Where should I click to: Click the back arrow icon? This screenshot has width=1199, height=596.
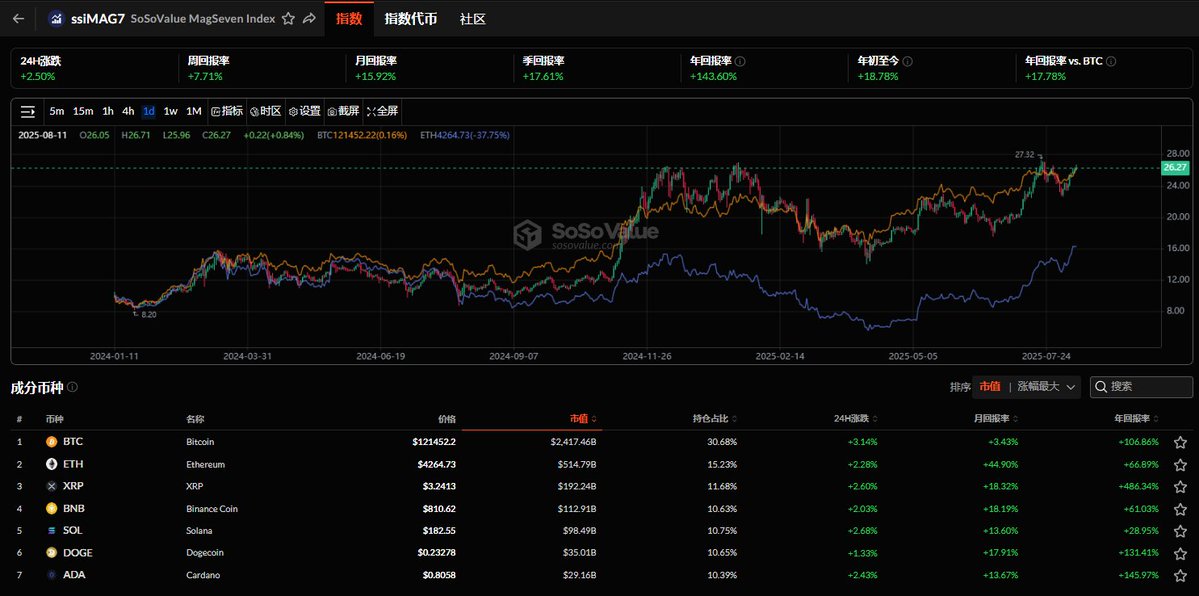[x=18, y=19]
